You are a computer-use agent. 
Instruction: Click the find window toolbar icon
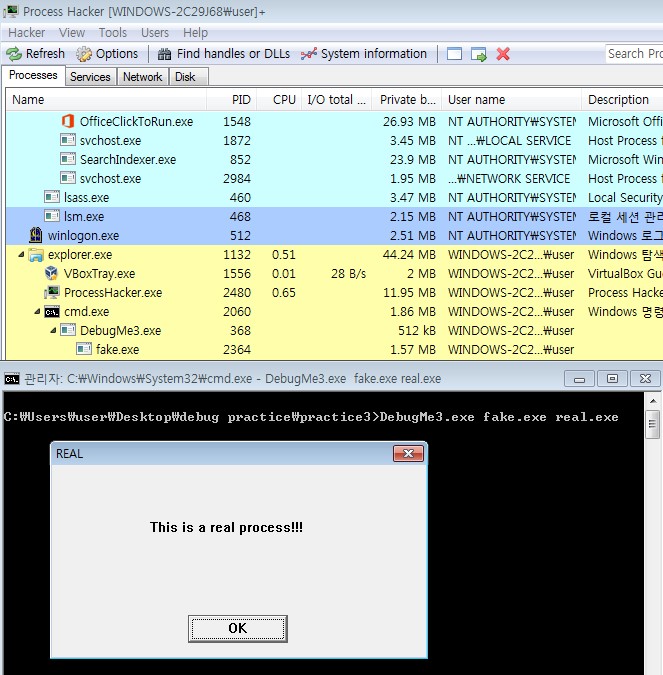454,54
